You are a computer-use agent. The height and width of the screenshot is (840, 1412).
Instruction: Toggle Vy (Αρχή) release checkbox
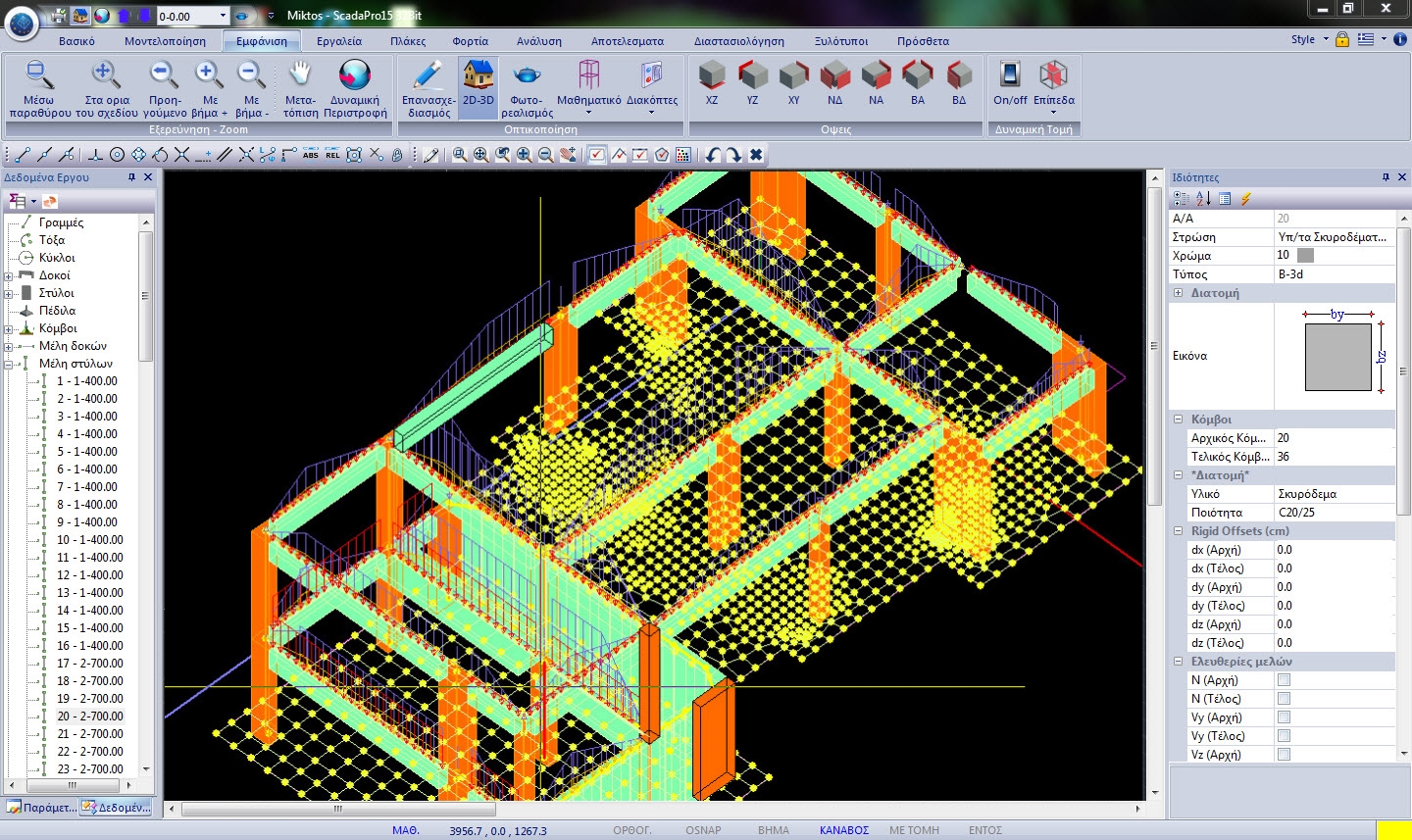[1284, 717]
